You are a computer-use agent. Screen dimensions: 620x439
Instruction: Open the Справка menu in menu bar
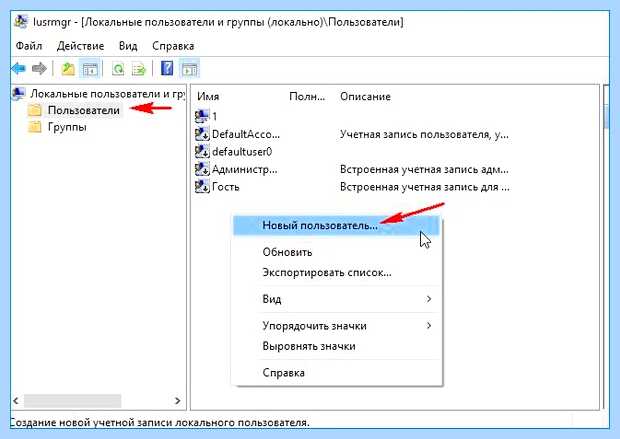point(173,46)
